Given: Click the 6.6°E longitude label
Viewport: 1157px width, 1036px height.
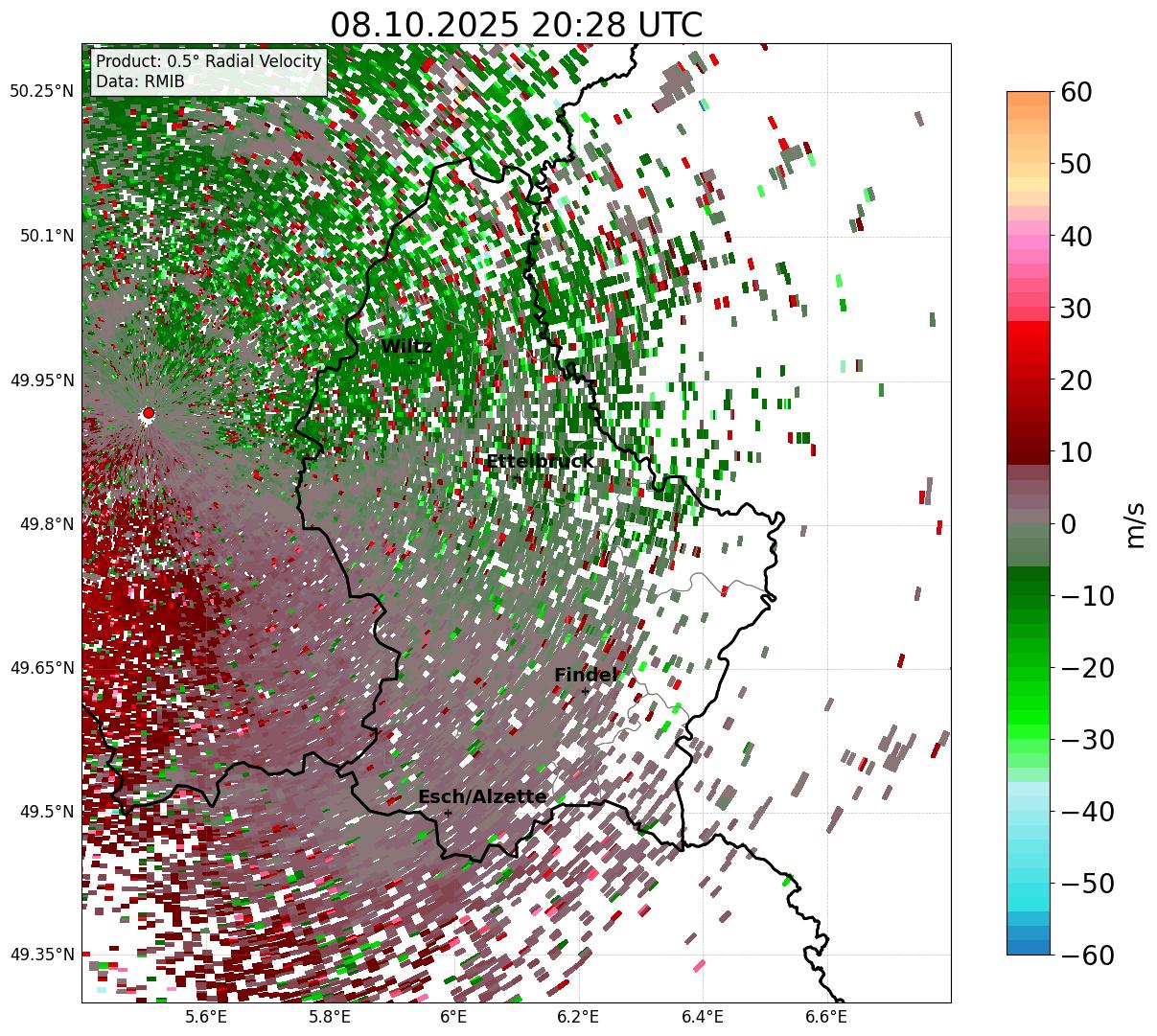Looking at the screenshot, I should tap(826, 1017).
